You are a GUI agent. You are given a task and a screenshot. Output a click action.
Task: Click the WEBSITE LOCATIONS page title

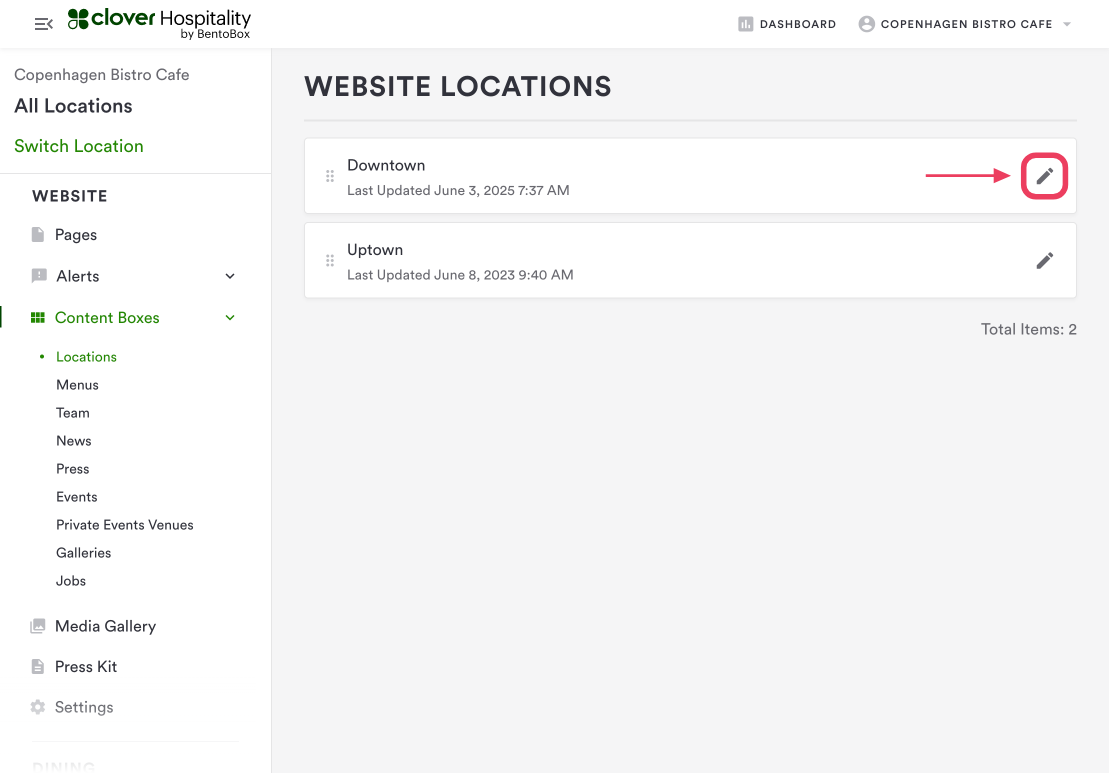[x=458, y=86]
